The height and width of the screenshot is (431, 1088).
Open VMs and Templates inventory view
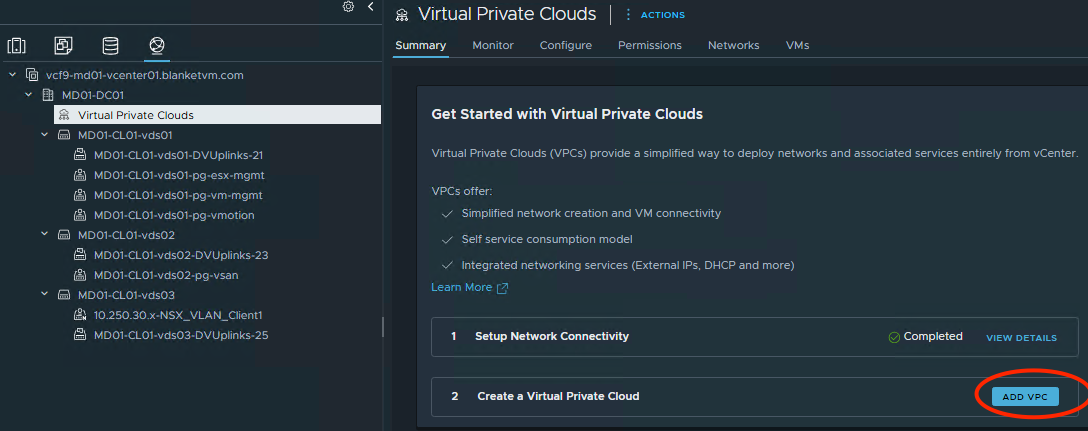click(63, 46)
